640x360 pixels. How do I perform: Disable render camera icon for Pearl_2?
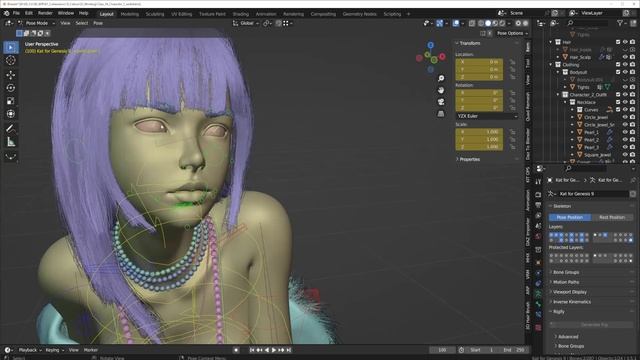[x=632, y=140]
